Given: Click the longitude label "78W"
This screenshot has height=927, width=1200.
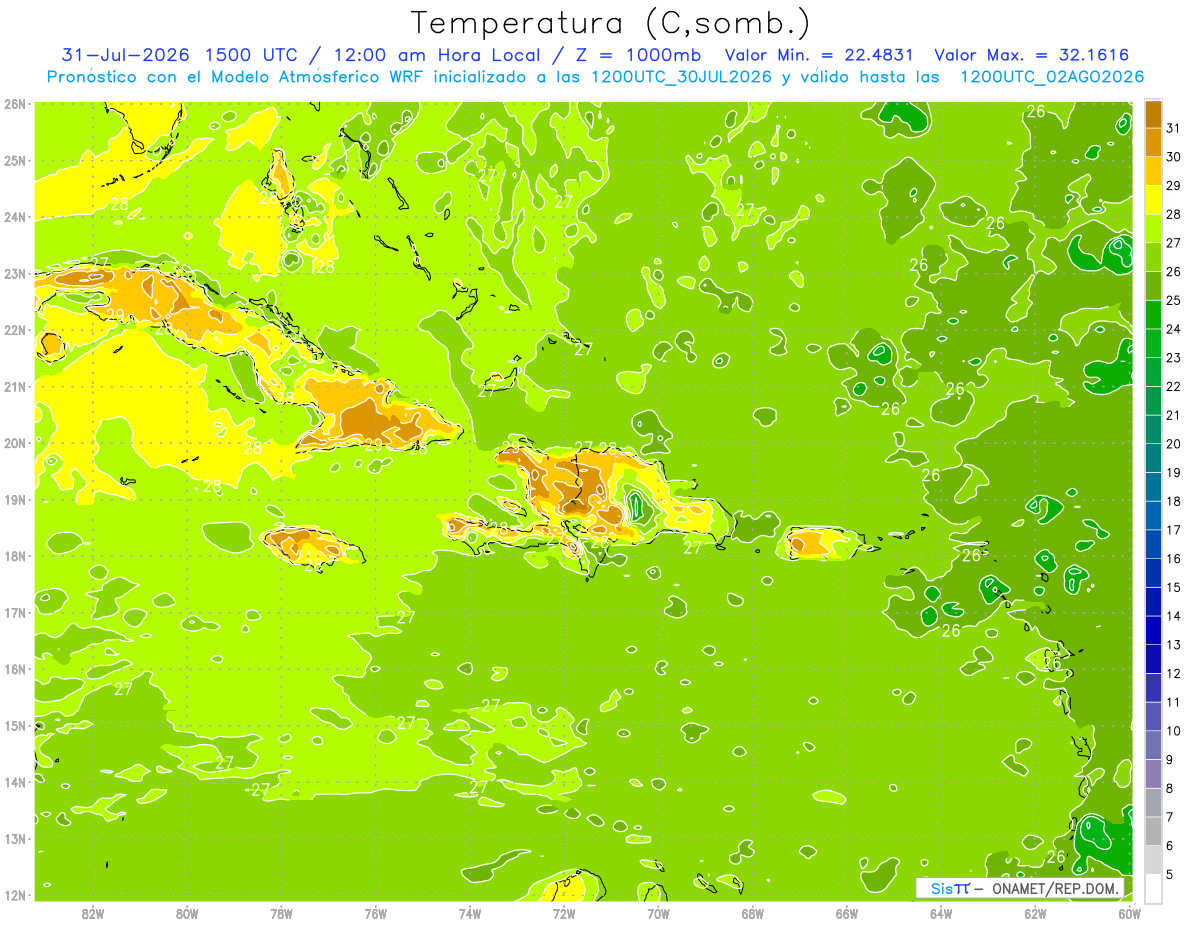Looking at the screenshot, I should coord(281,913).
